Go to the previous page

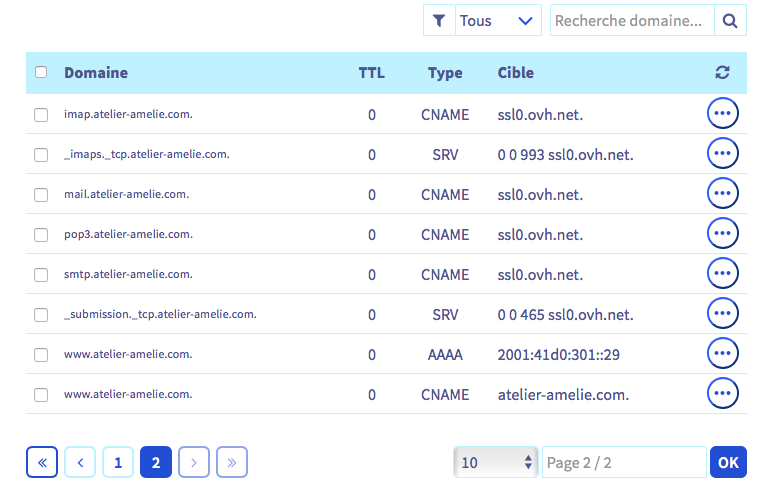tap(80, 462)
